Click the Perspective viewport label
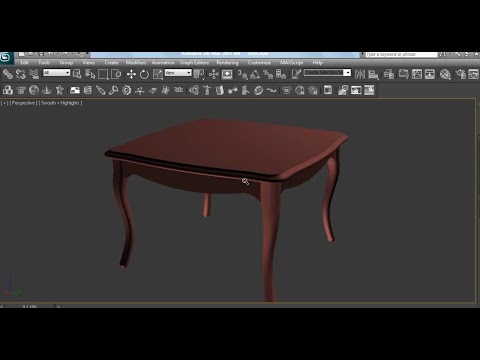Viewport: 480px width, 360px height. click(x=23, y=103)
